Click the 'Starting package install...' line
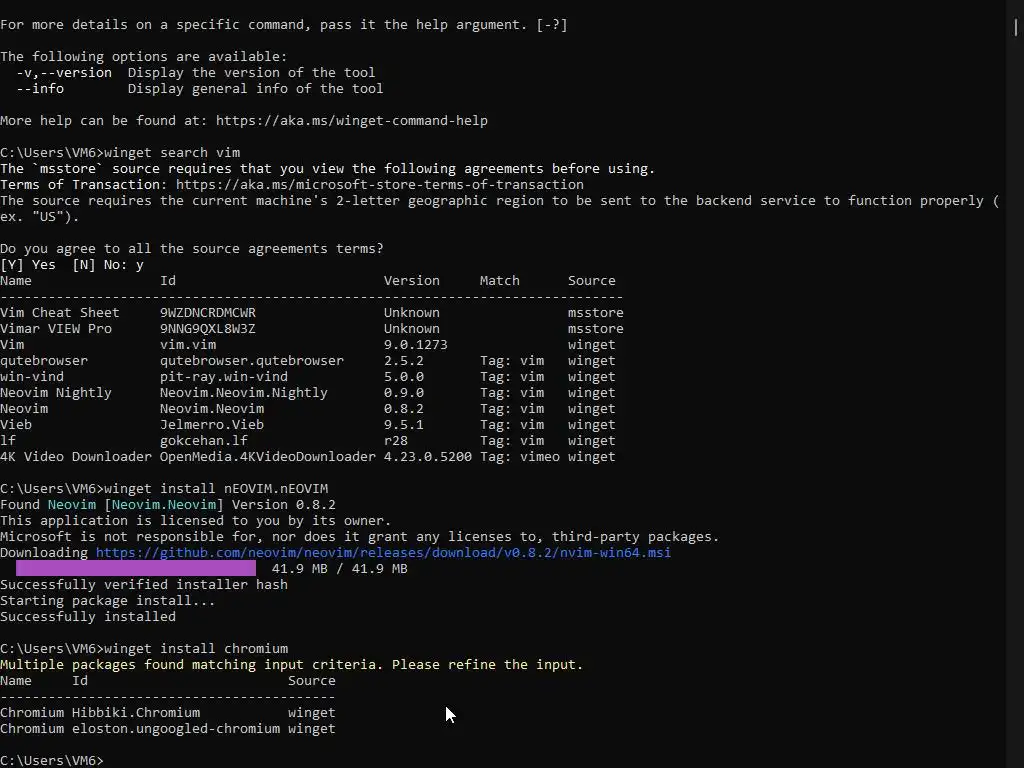This screenshot has width=1024, height=768. (108, 601)
